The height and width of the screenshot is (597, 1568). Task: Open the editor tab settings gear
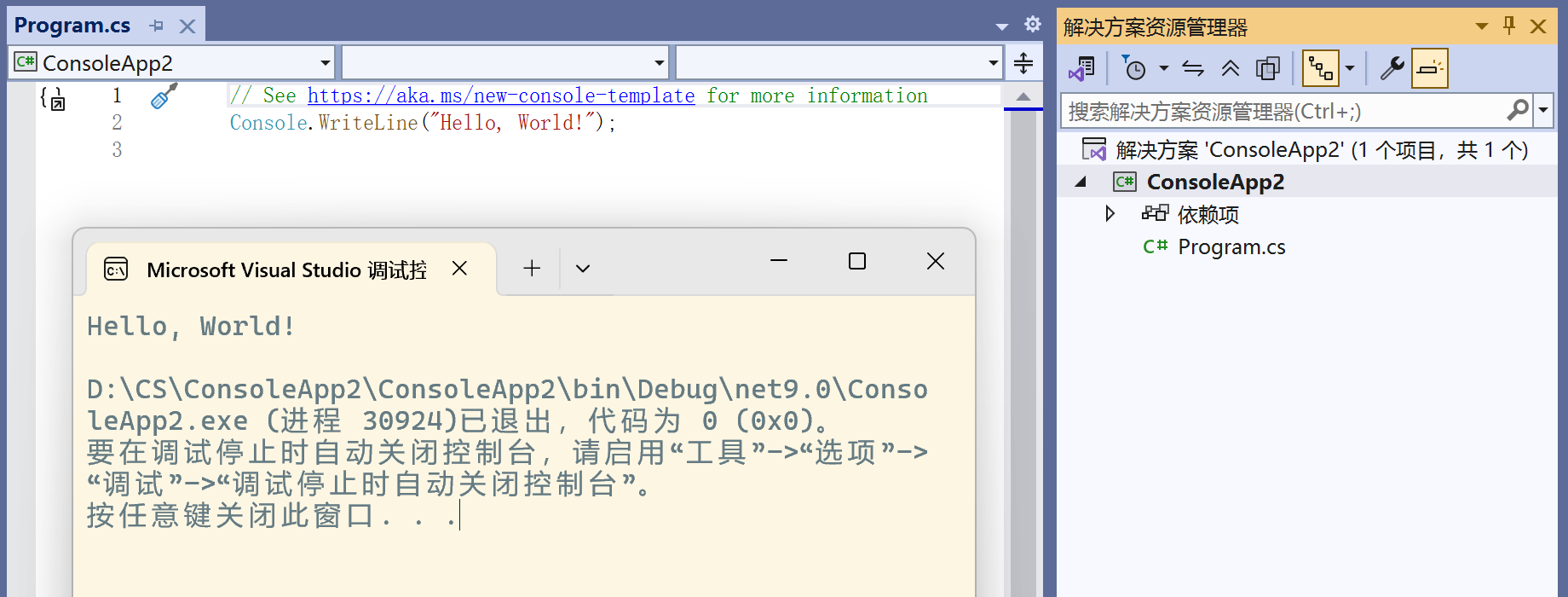1033,24
